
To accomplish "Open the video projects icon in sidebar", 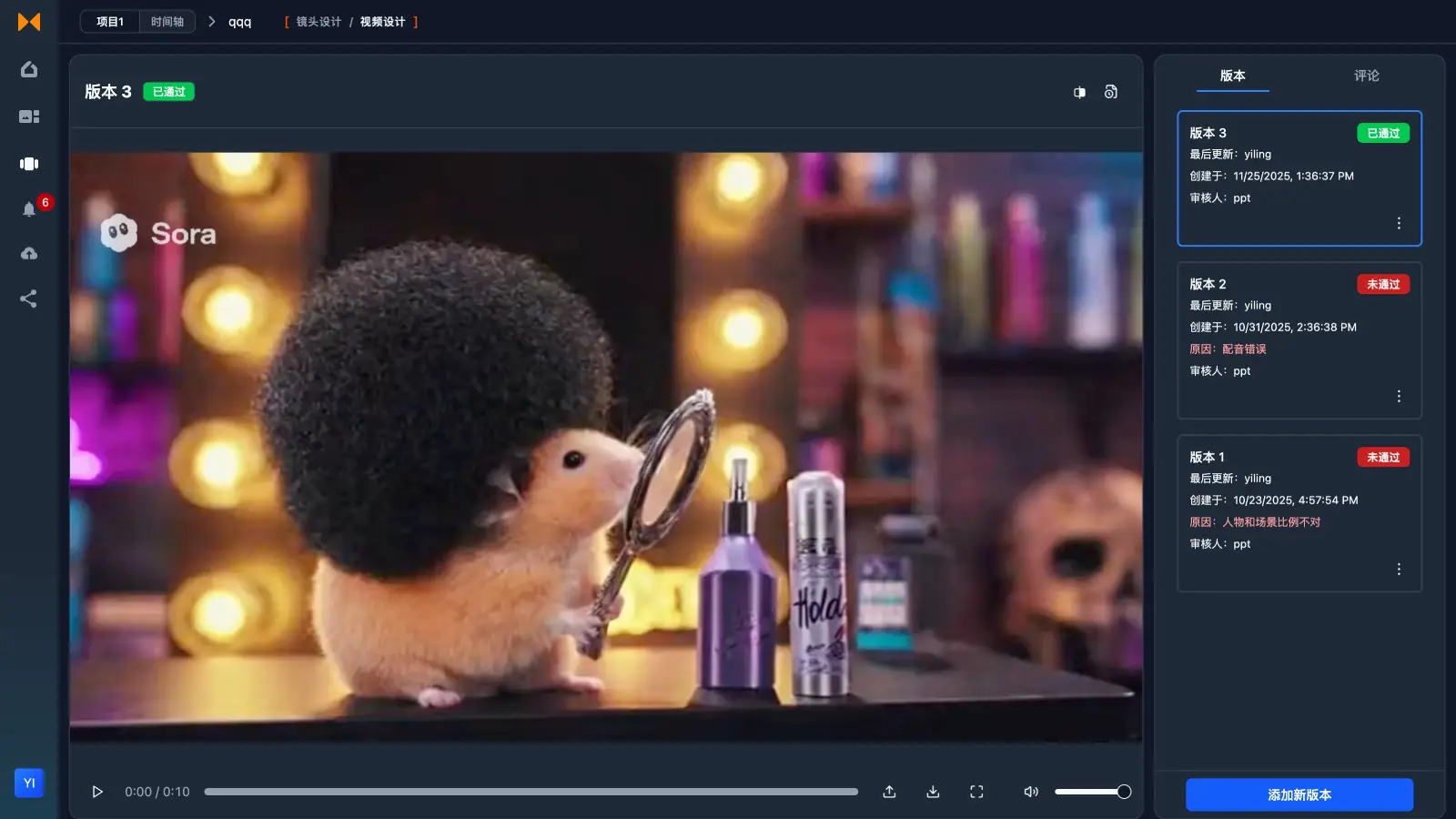I will (x=29, y=164).
